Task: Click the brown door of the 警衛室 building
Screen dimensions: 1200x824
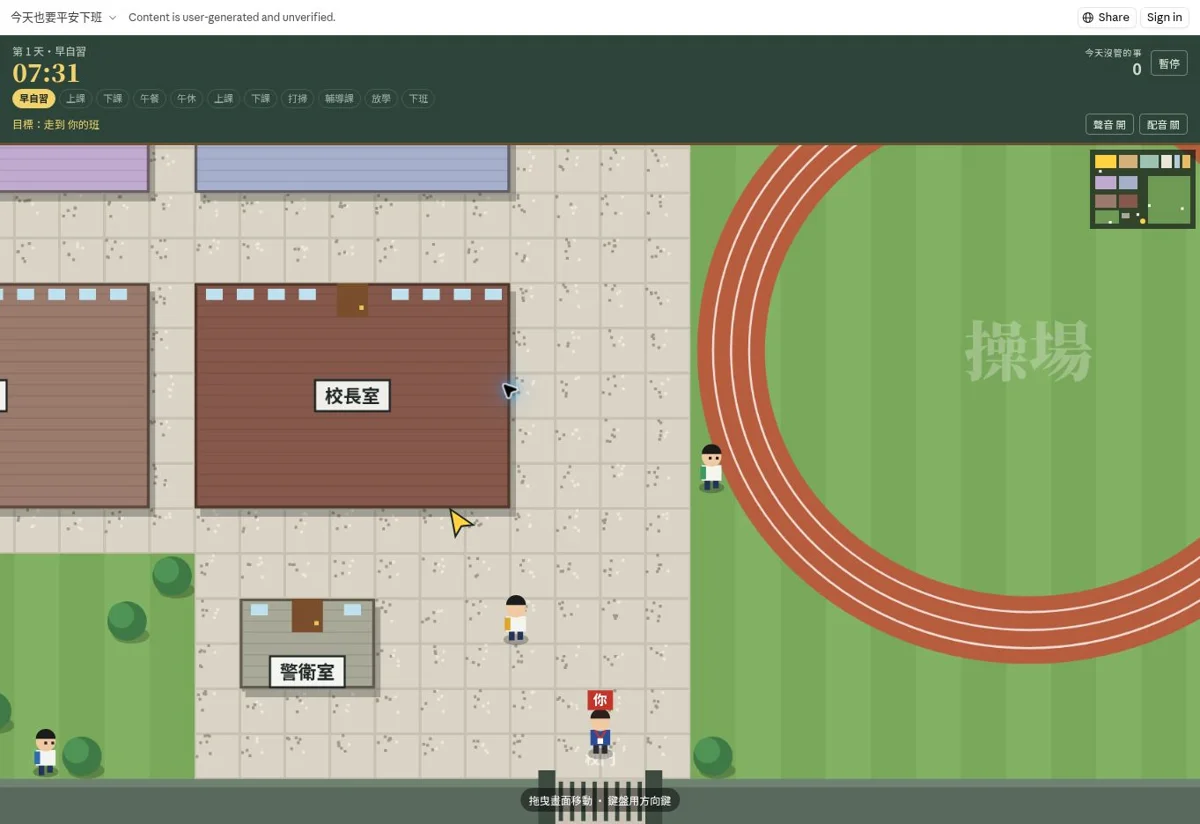Action: pos(307,616)
